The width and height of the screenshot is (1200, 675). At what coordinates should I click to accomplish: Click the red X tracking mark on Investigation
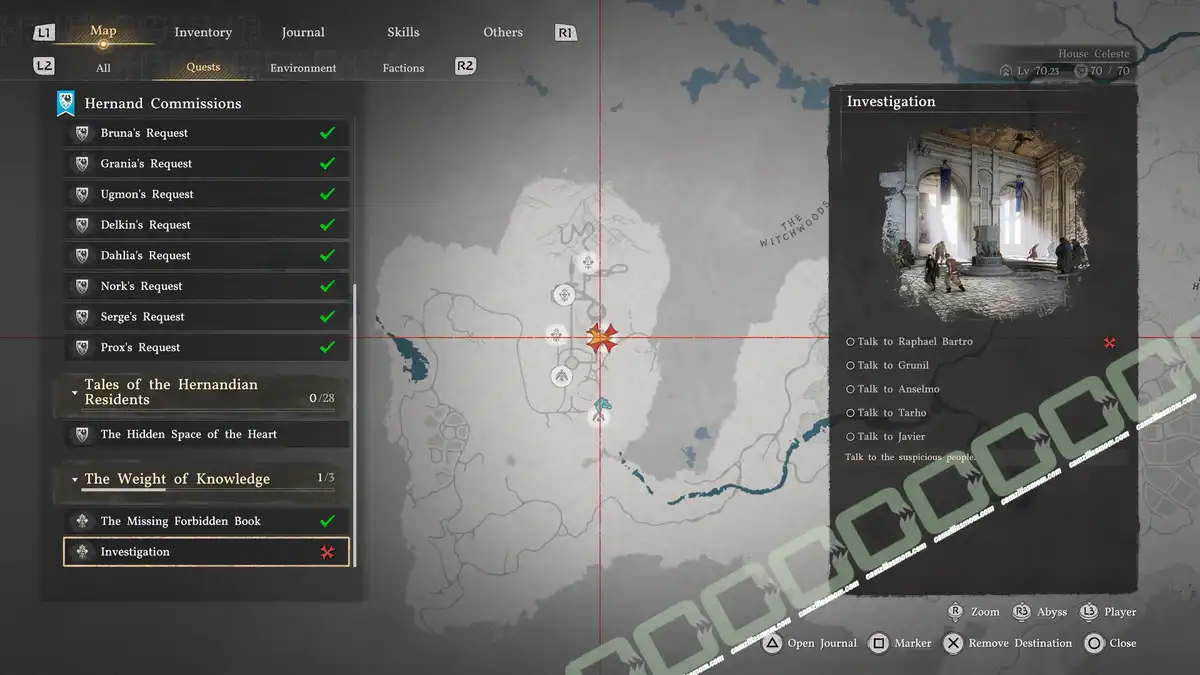pos(327,552)
